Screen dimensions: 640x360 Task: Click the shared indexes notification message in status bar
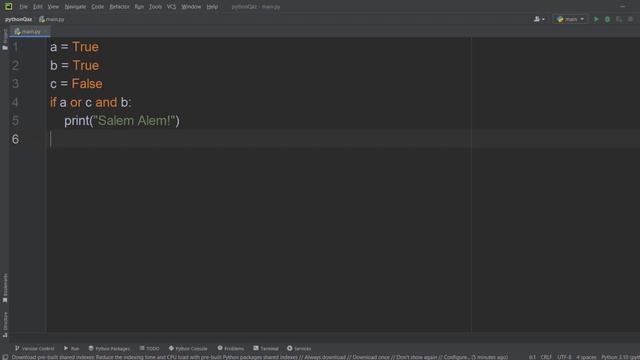pyautogui.click(x=260, y=357)
